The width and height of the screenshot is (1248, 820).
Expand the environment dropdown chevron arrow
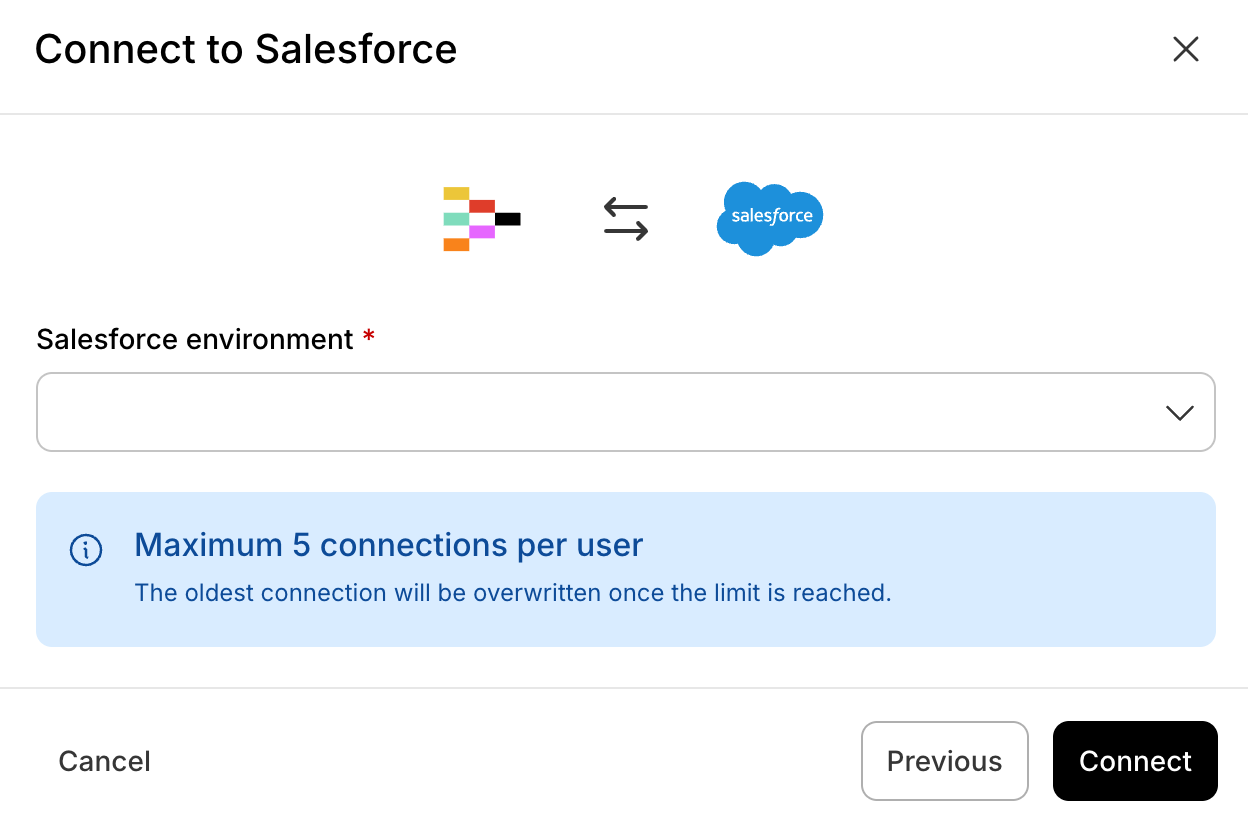point(1179,413)
